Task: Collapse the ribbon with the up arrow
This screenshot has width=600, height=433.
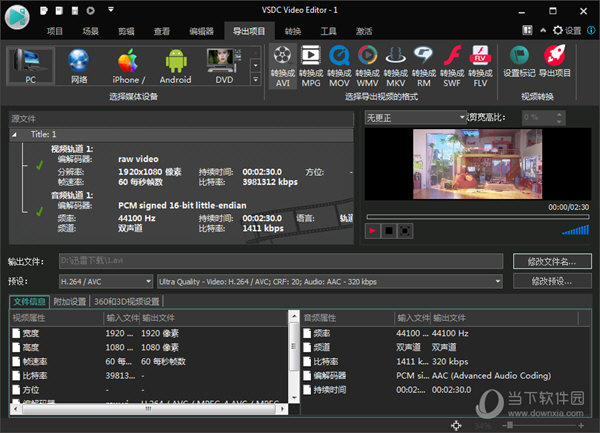Action: (x=543, y=30)
